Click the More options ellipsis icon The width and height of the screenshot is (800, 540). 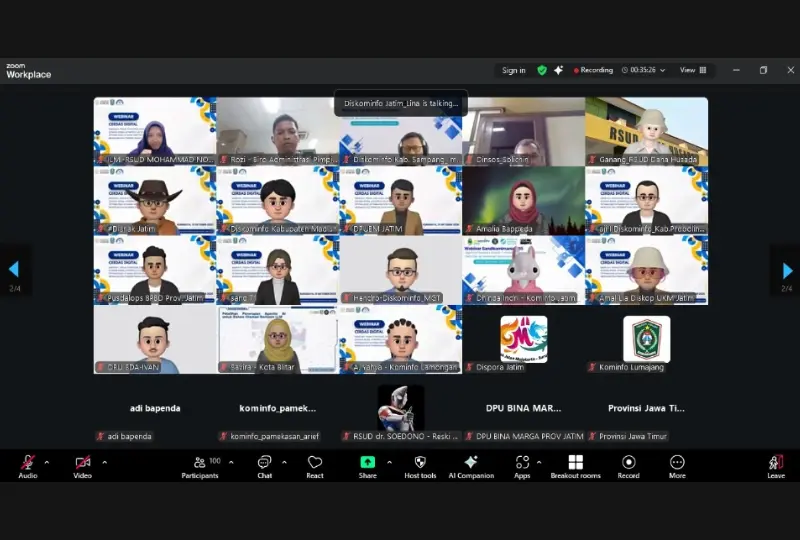pyautogui.click(x=677, y=466)
